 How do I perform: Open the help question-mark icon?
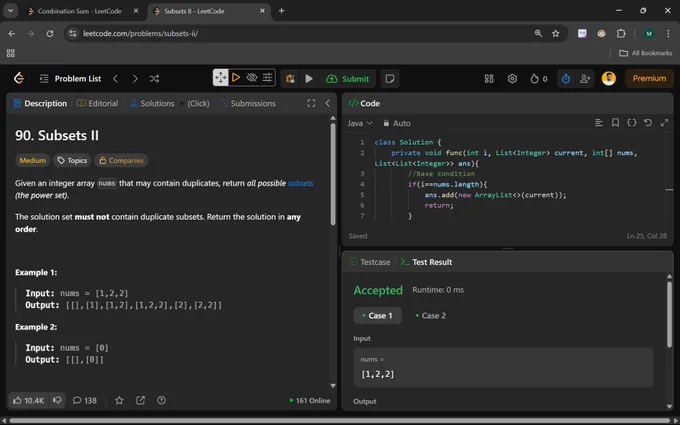[x=161, y=400]
